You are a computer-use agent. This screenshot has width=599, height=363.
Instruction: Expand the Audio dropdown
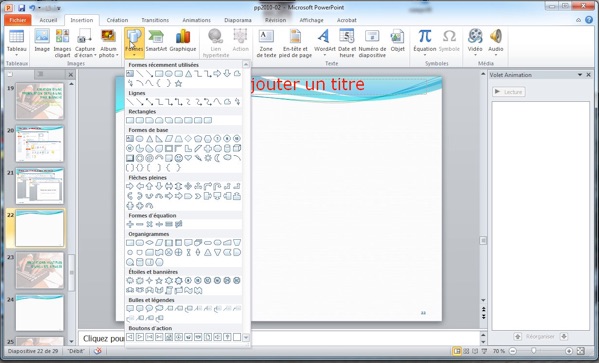pyautogui.click(x=495, y=55)
